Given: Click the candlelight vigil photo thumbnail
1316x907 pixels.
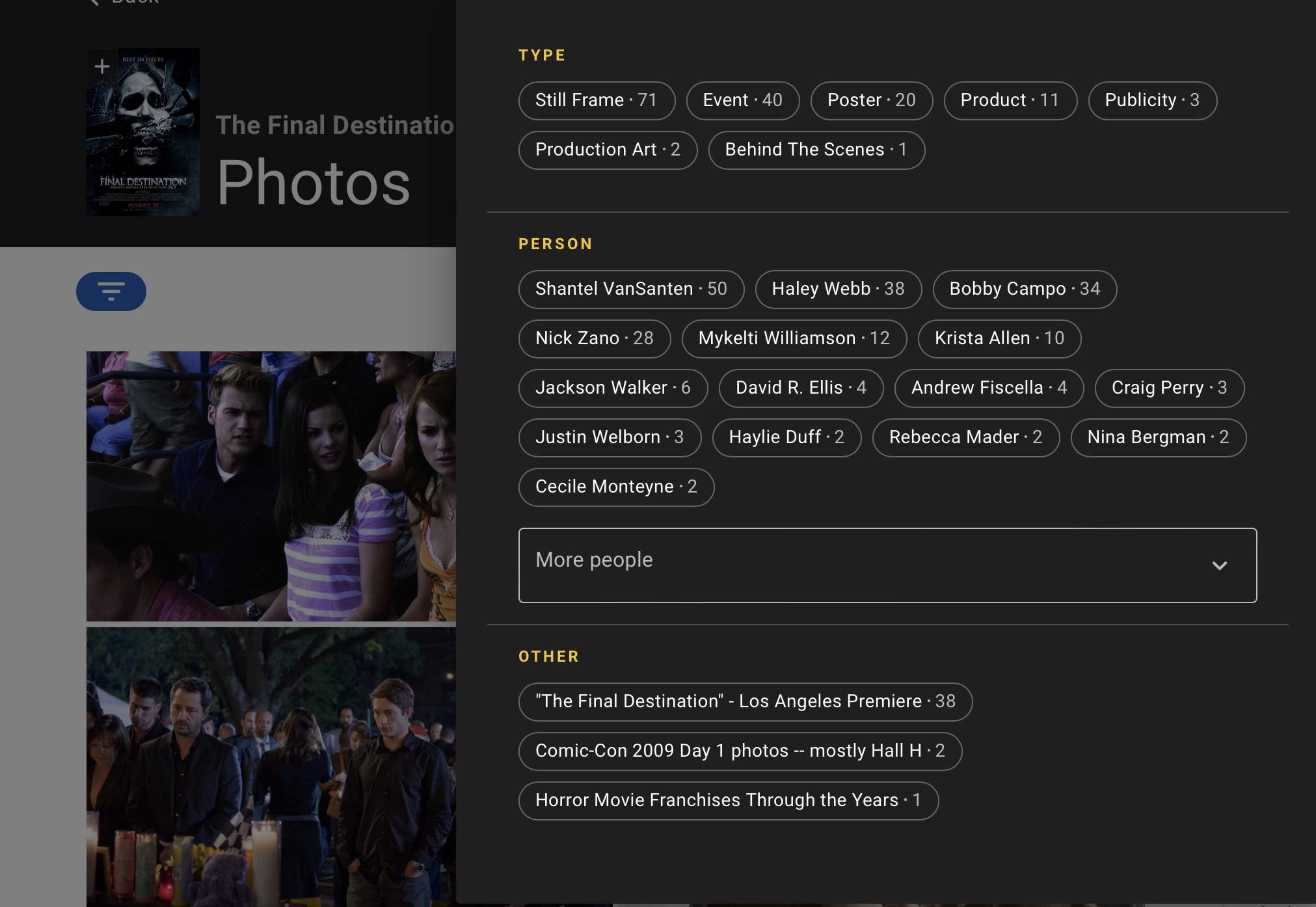Looking at the screenshot, I should (x=271, y=768).
